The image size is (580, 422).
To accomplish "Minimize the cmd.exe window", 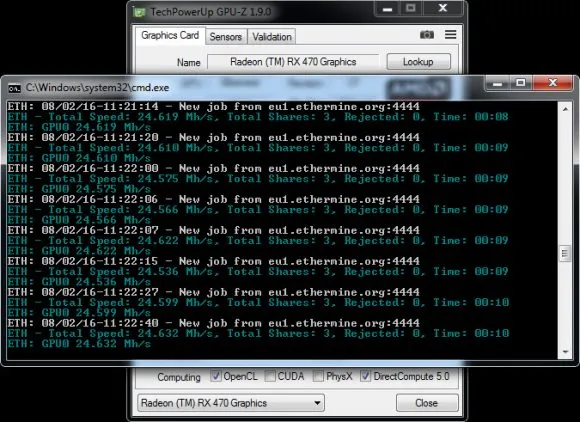I will [498, 84].
